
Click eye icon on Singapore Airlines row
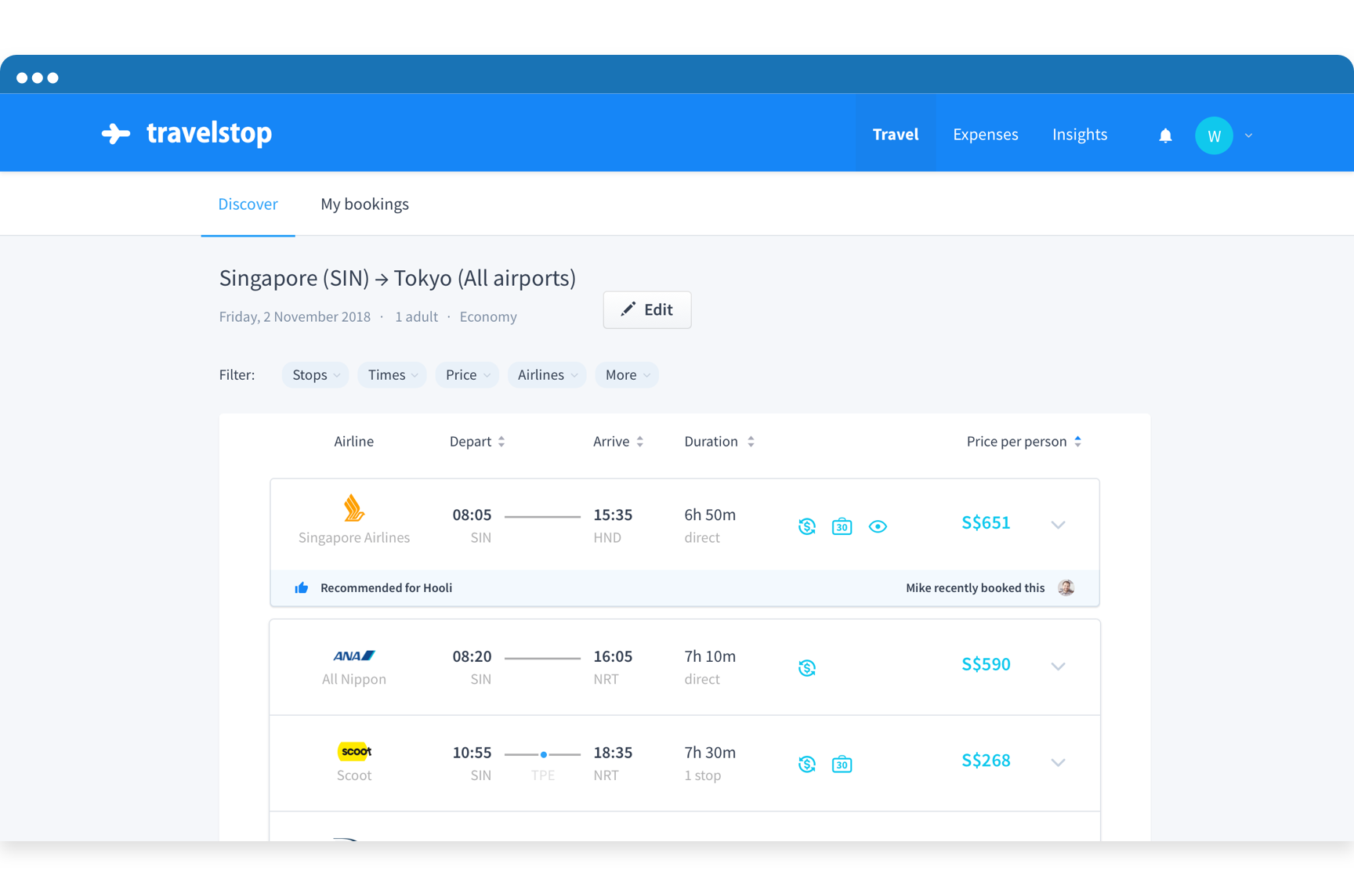tap(878, 526)
